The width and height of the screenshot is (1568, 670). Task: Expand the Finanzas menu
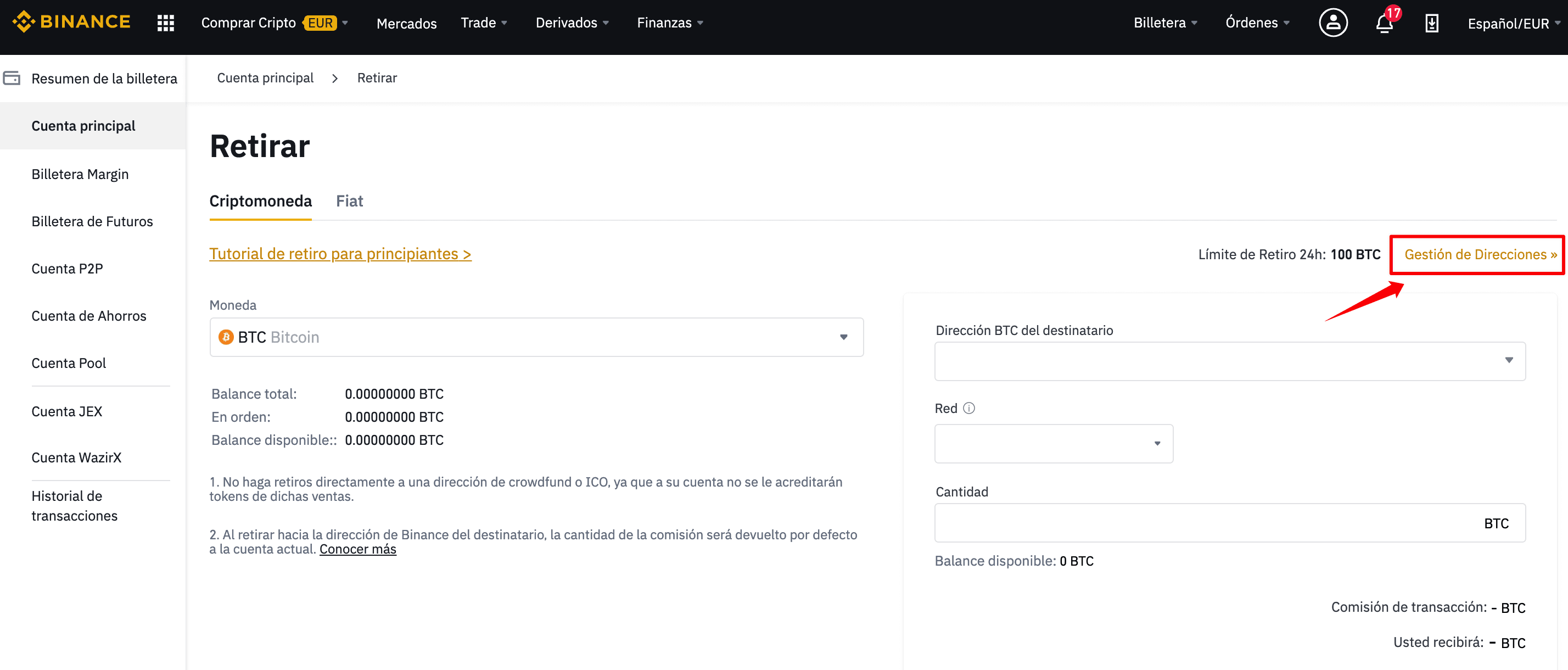(x=670, y=23)
